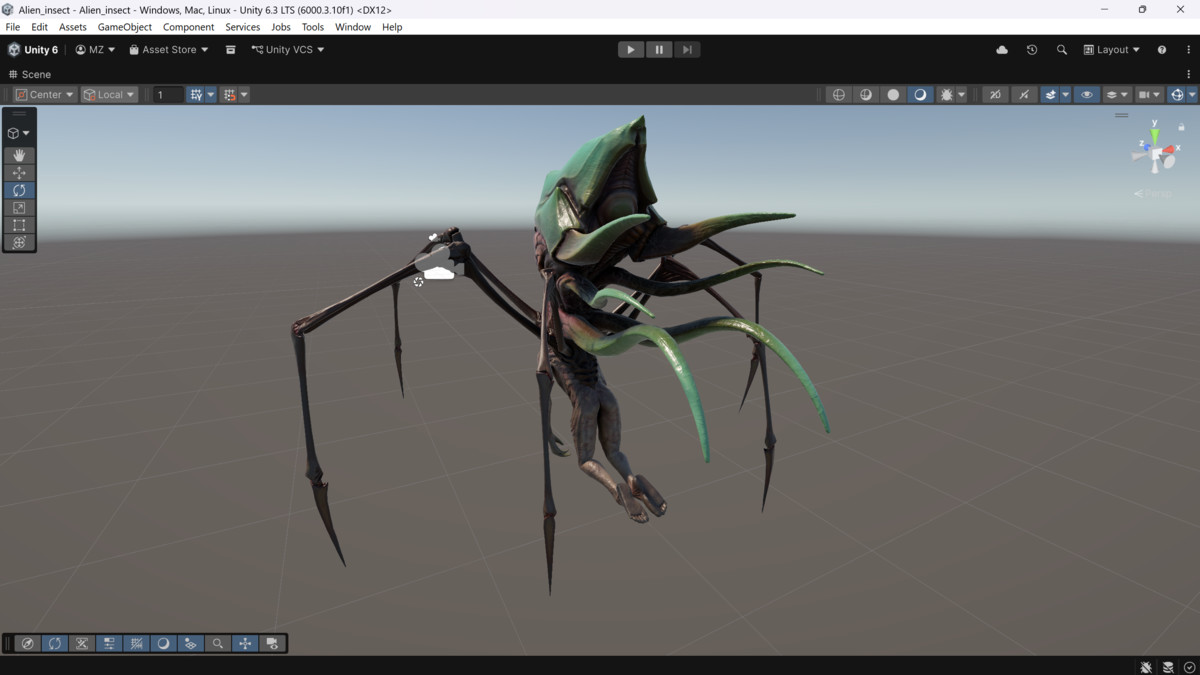Click the Unity Cloud services icon

coord(1001,49)
